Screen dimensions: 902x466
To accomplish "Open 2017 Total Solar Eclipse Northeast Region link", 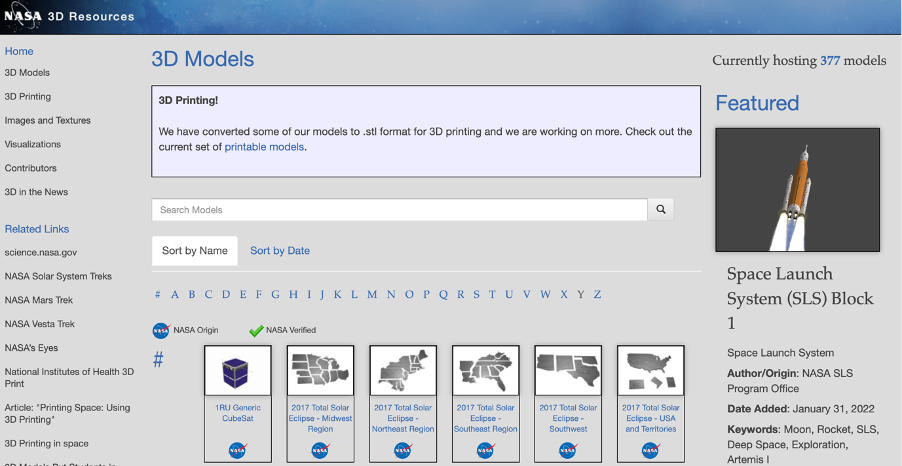I will point(403,418).
